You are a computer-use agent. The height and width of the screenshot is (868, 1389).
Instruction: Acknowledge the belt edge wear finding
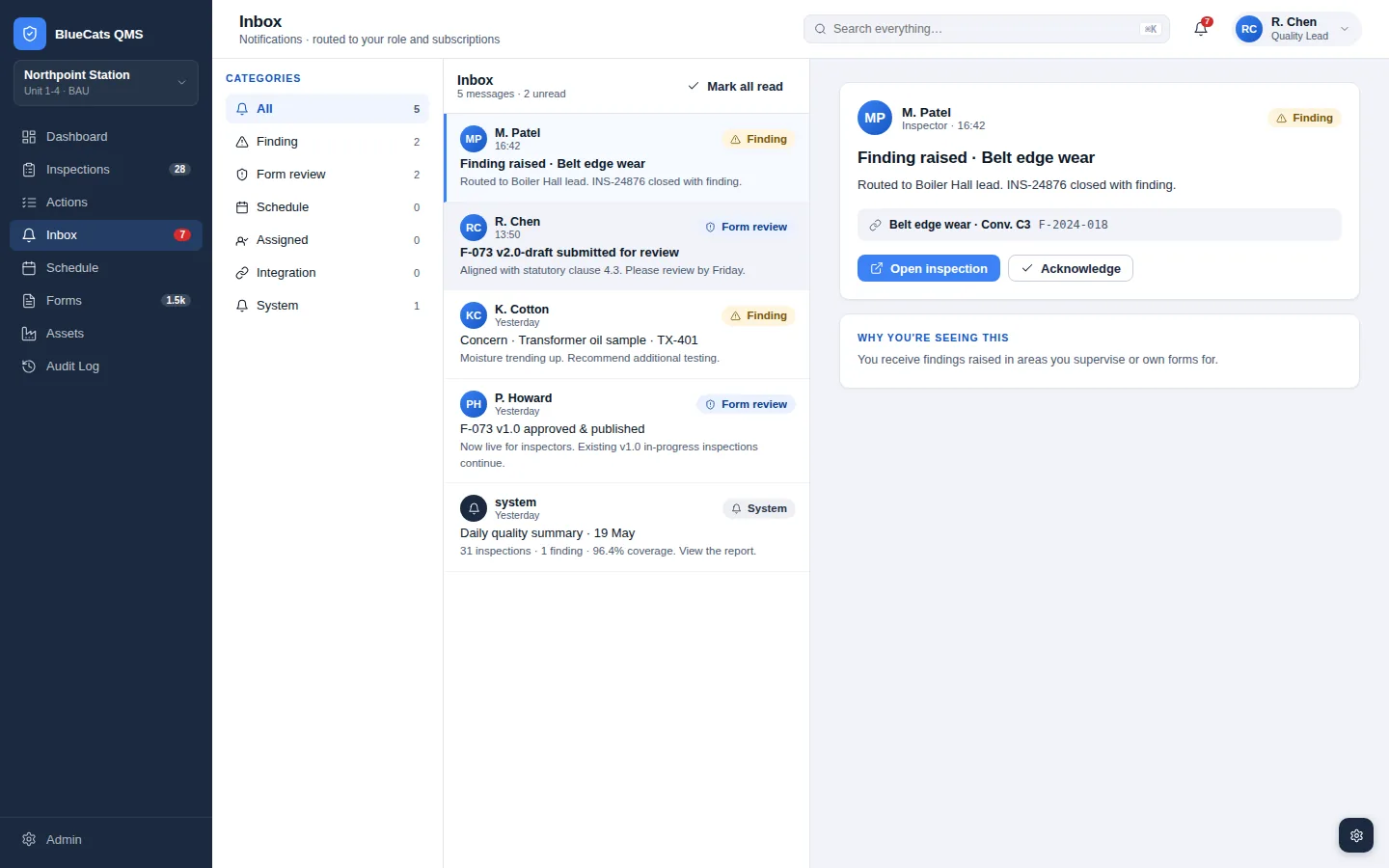(x=1071, y=268)
